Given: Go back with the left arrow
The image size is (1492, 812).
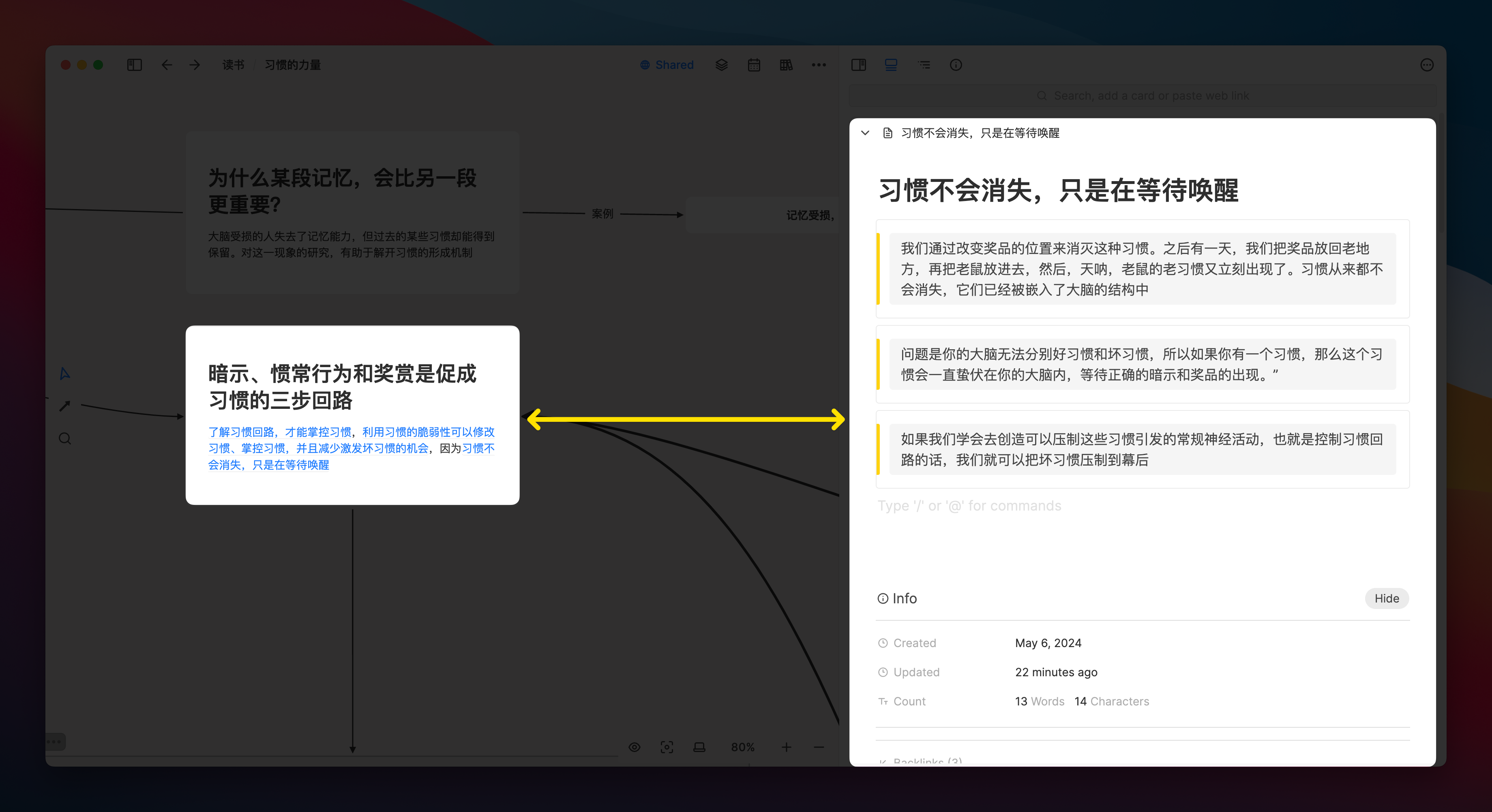Looking at the screenshot, I should (167, 65).
